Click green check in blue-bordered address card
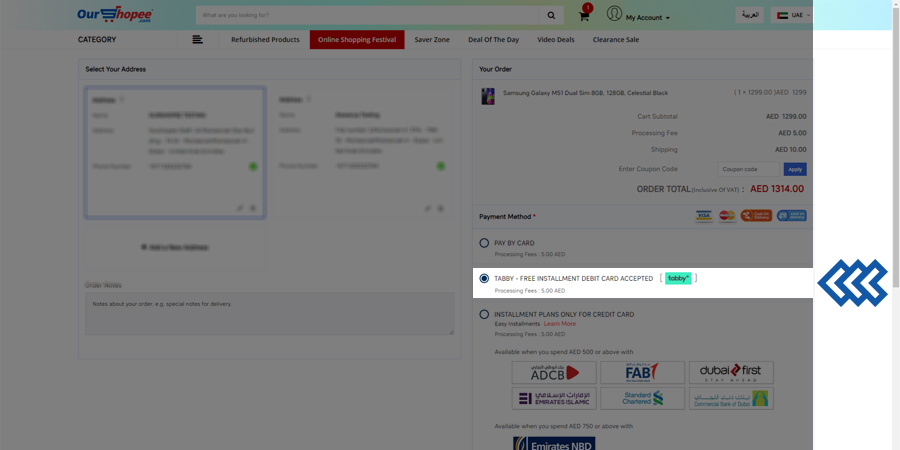 pyautogui.click(x=253, y=166)
